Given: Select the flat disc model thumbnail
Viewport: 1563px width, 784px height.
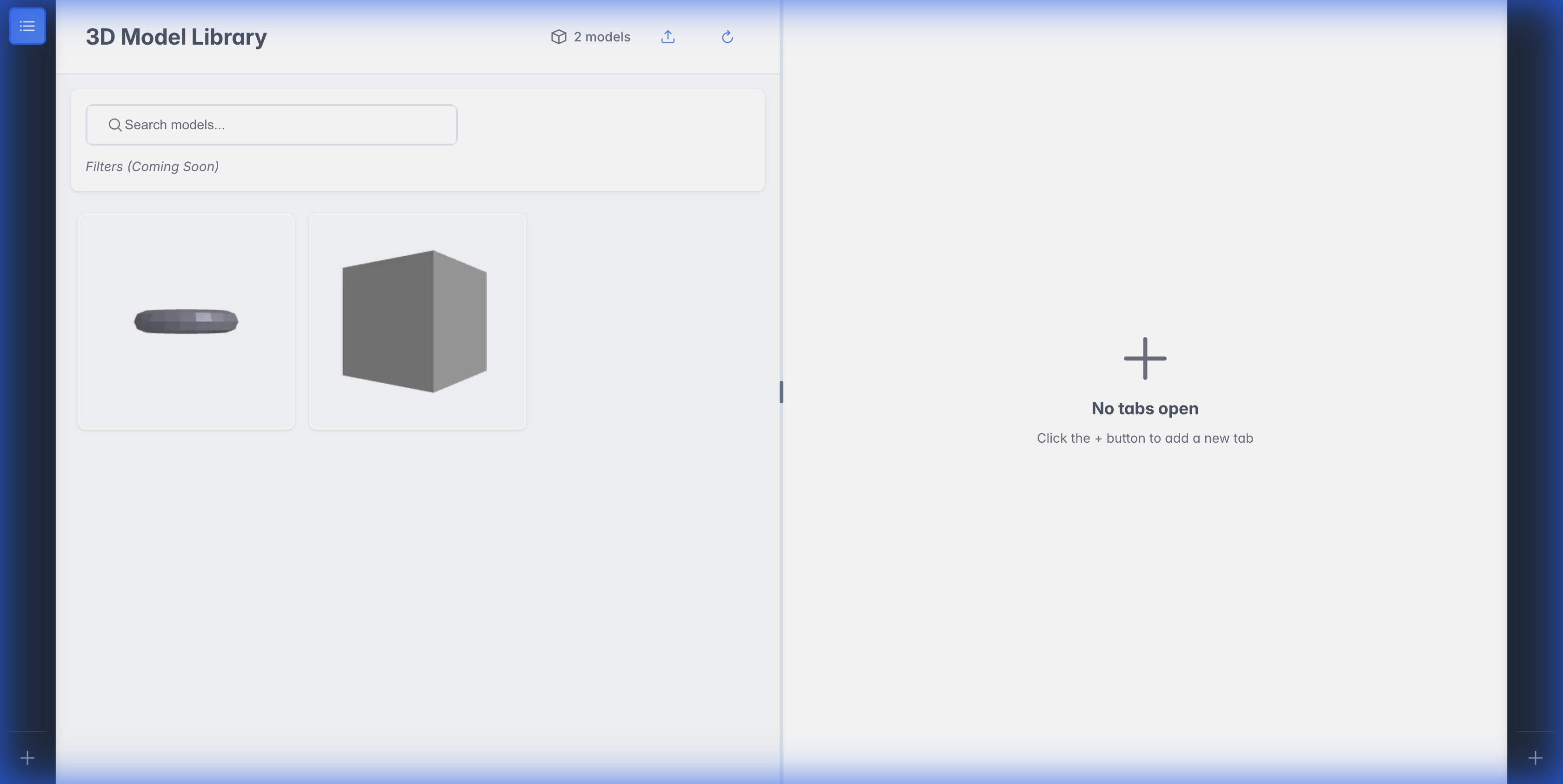Looking at the screenshot, I should tap(186, 321).
